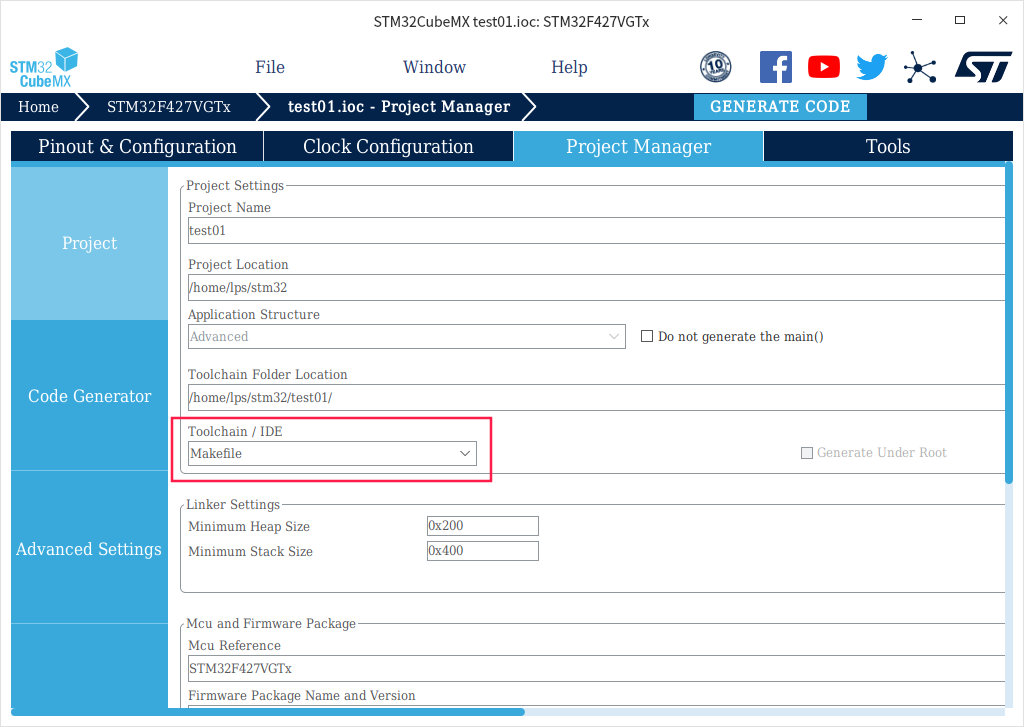
Task: Click the ST community network icon
Action: [x=920, y=67]
